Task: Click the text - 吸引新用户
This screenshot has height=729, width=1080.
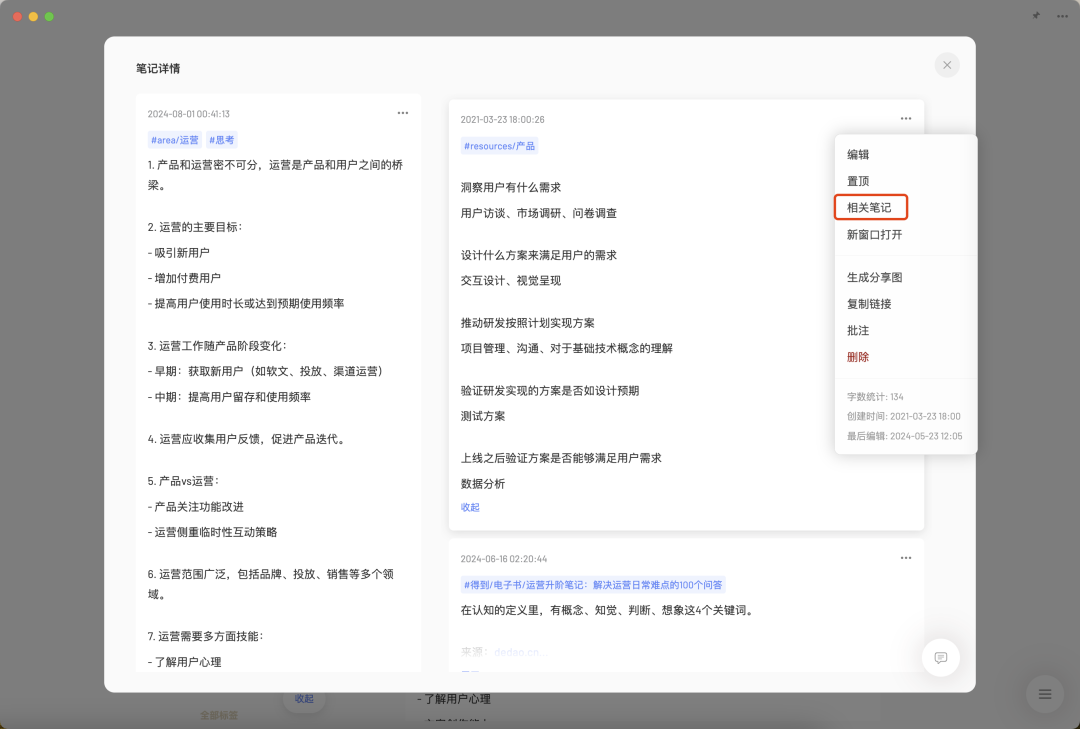Action: tap(178, 253)
